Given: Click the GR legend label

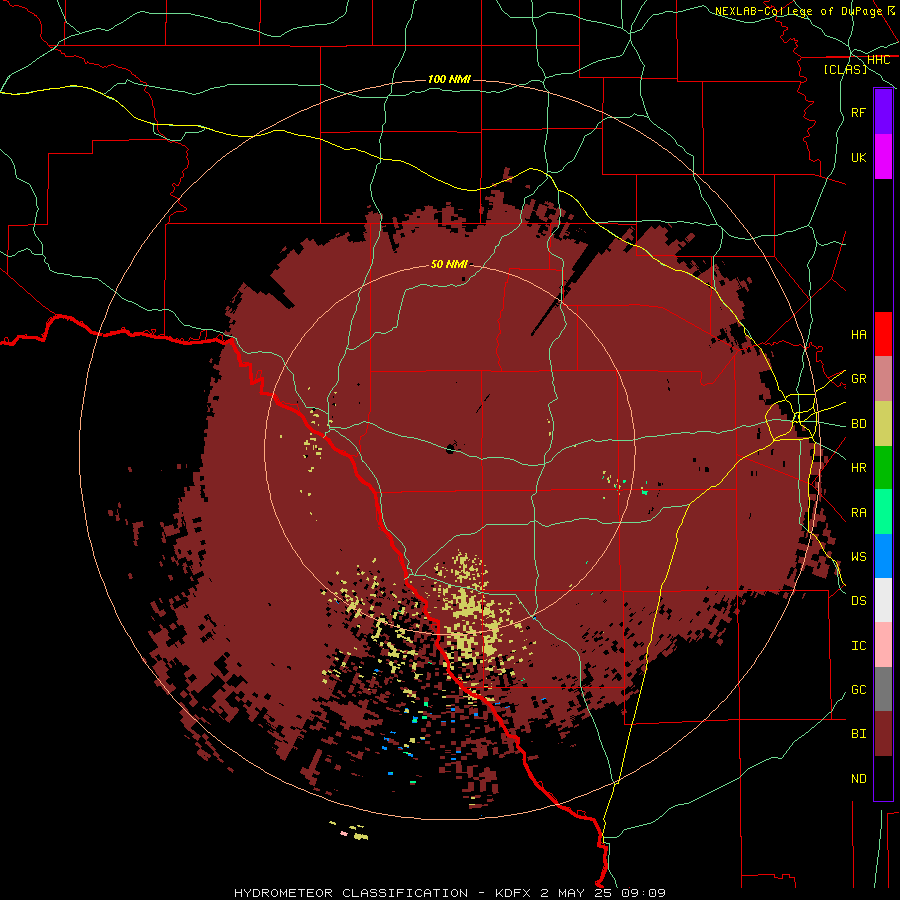Looking at the screenshot, I should coord(858,379).
